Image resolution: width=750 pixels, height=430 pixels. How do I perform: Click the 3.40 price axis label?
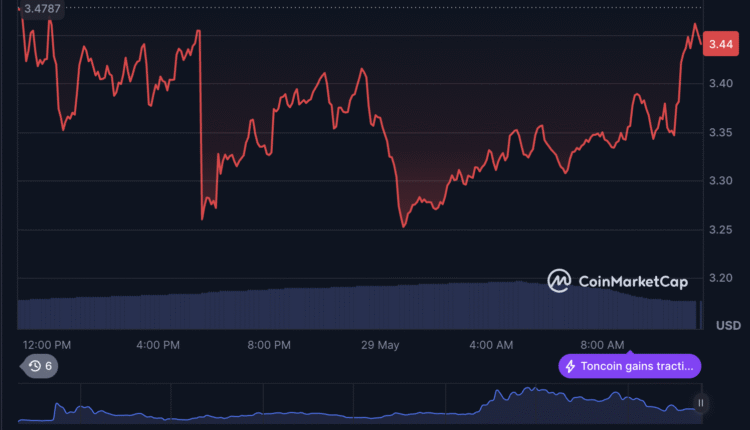point(722,84)
